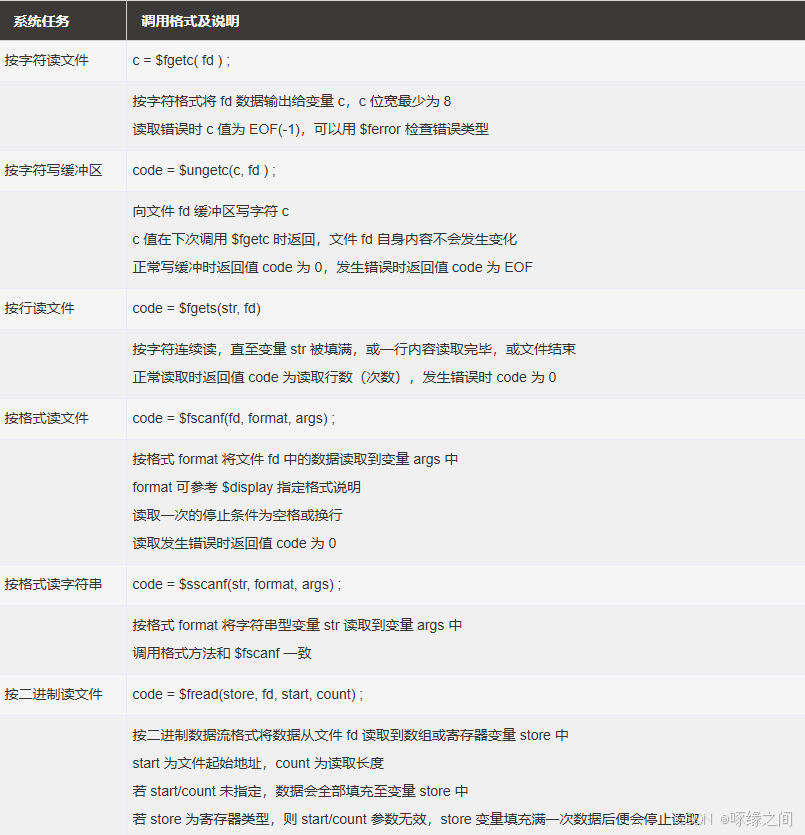Screen dimensions: 805x835
Task: Click line 向文件 fd 缓冲区写字符 c
Action: tap(210, 211)
